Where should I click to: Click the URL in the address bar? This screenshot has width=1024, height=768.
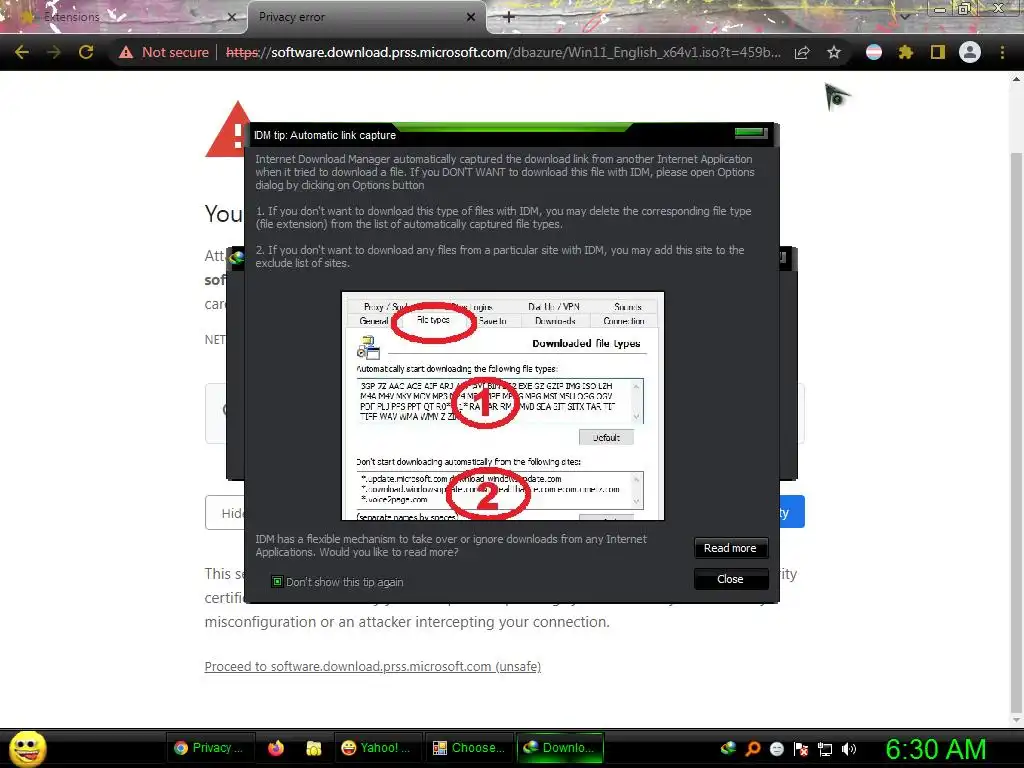click(502, 52)
